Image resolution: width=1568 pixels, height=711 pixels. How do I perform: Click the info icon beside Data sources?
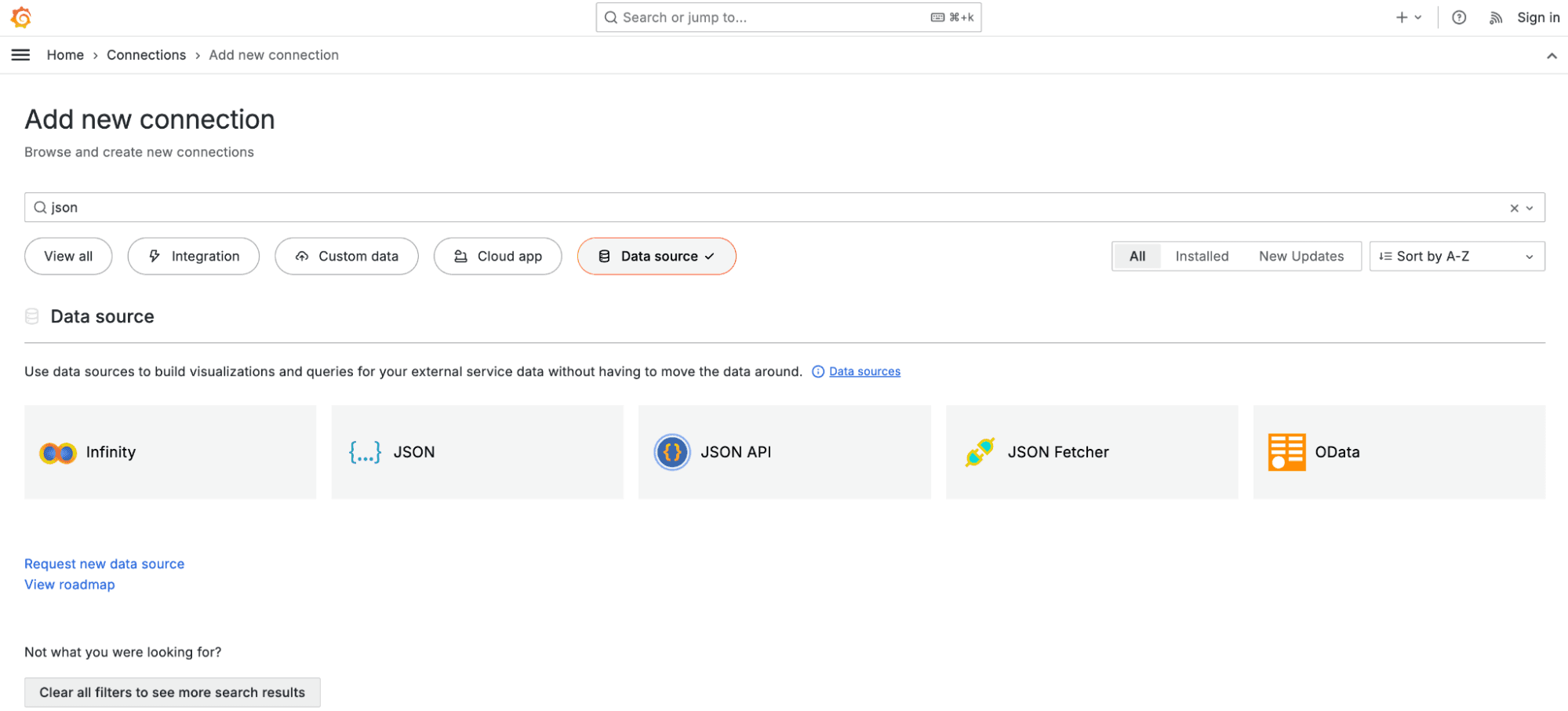click(818, 372)
